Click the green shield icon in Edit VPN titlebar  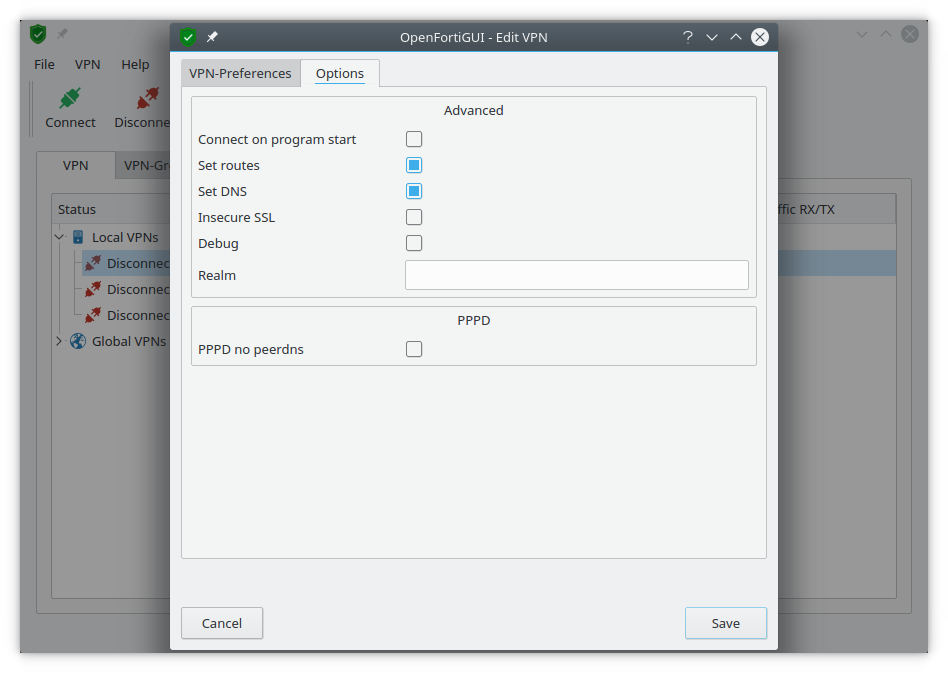(x=188, y=37)
